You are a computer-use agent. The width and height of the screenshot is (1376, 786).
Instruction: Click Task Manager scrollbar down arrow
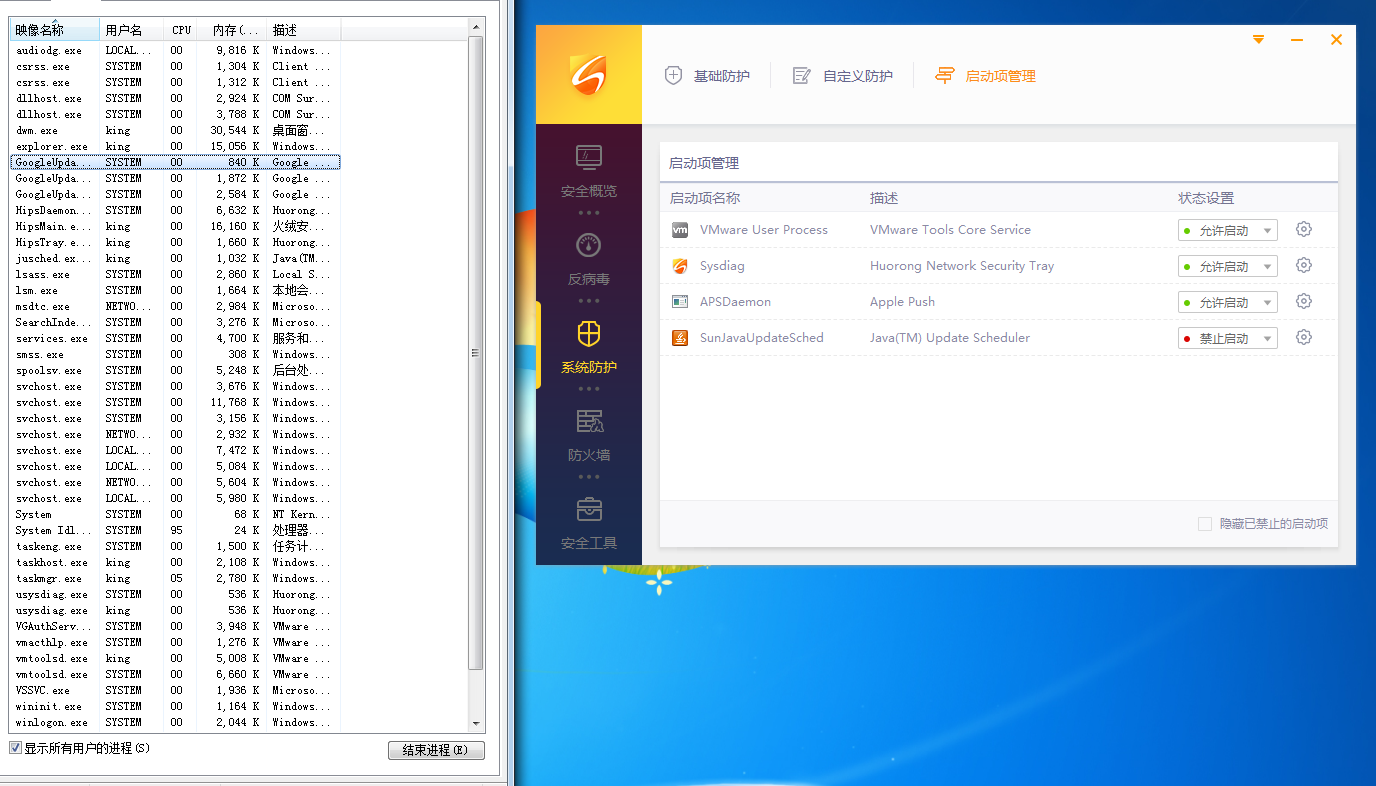[477, 722]
